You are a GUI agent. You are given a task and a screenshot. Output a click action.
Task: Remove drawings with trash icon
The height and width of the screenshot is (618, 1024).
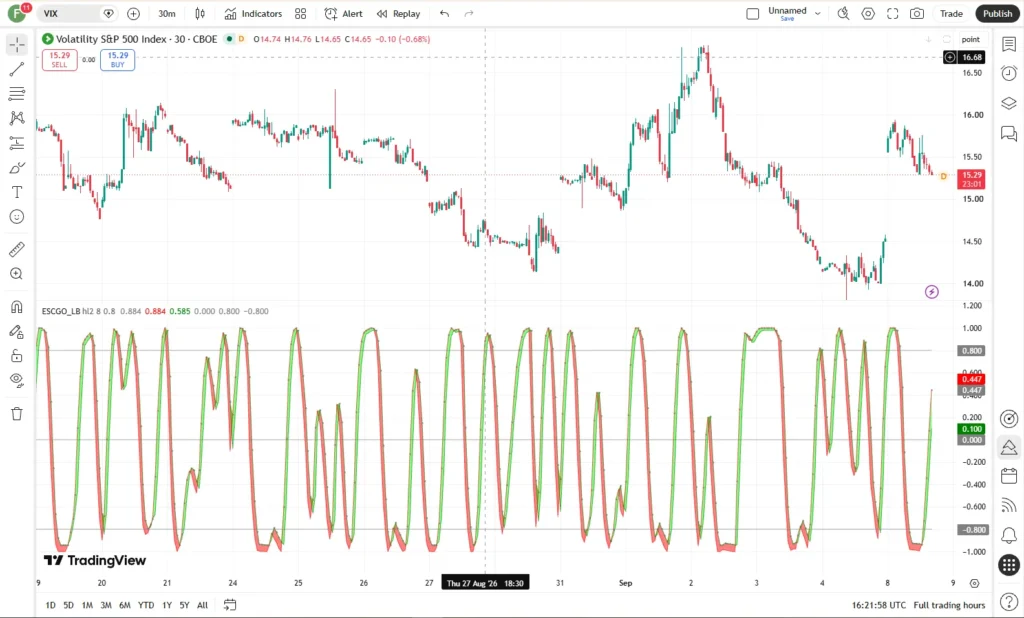17,414
